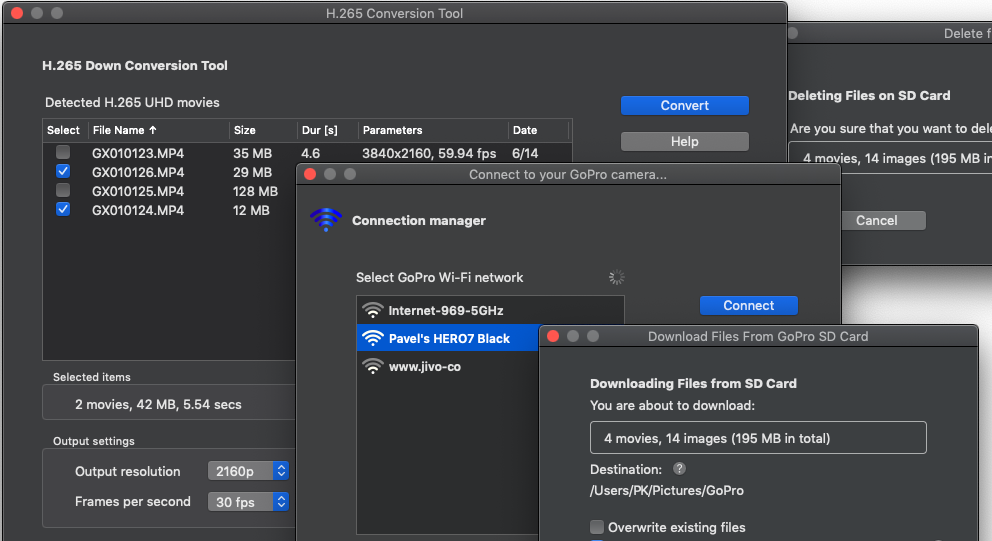Click GX010125.MP4 file name
992x541 pixels.
[x=138, y=191]
